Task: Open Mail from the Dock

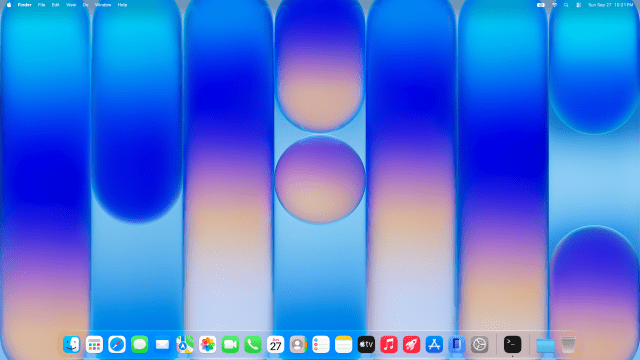Action: pyautogui.click(x=162, y=344)
